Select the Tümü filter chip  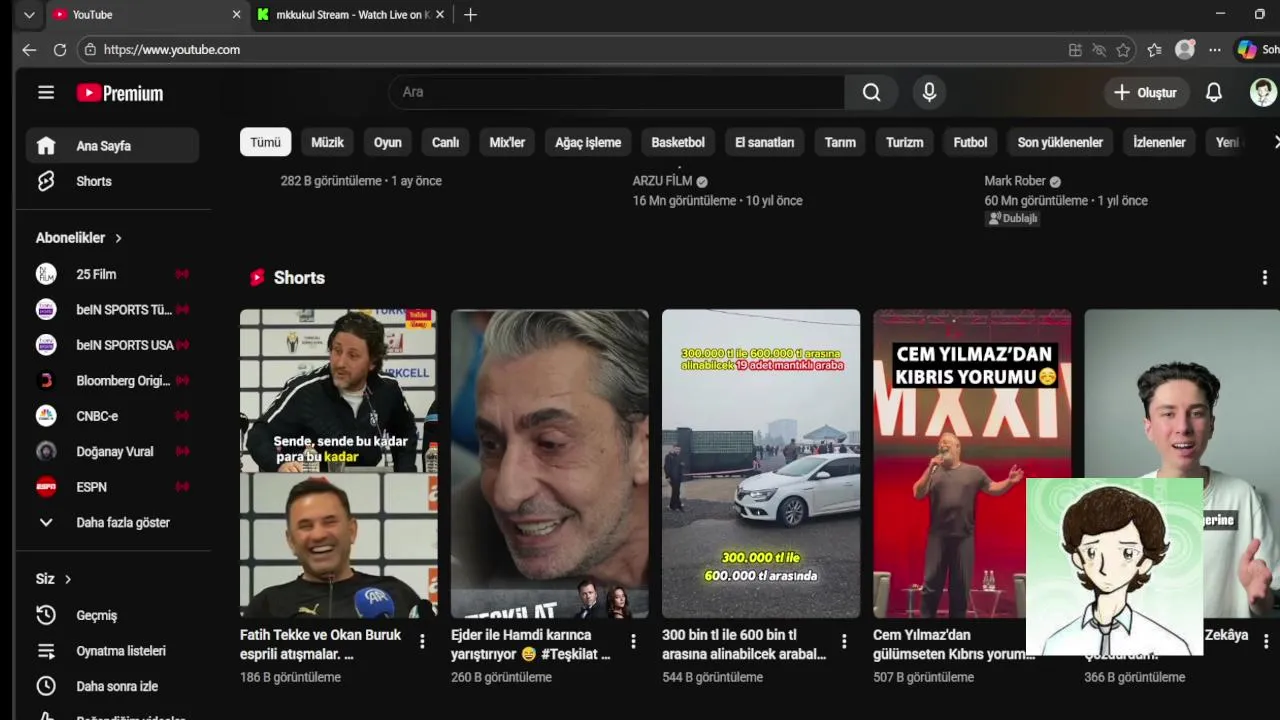tap(265, 142)
